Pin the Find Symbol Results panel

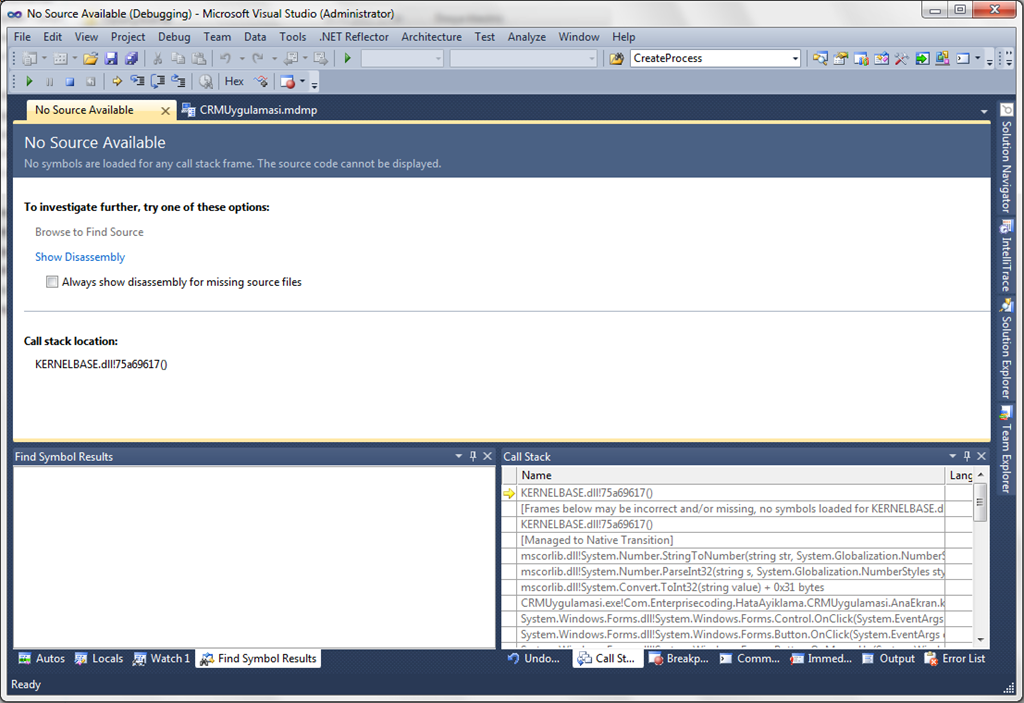click(473, 456)
